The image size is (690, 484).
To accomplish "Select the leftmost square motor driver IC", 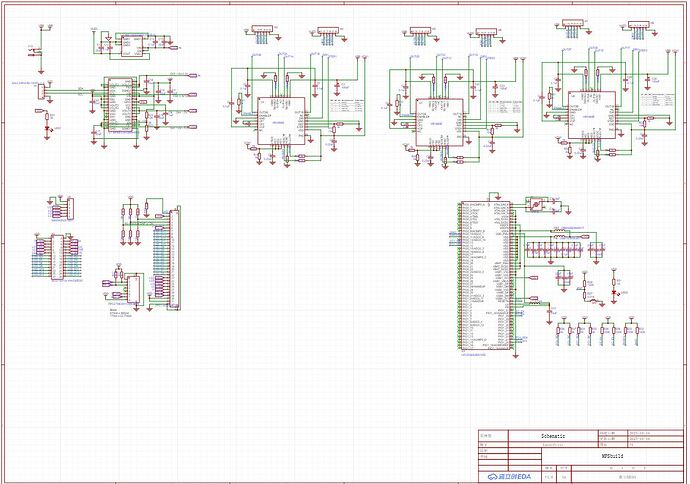I will 281,121.
